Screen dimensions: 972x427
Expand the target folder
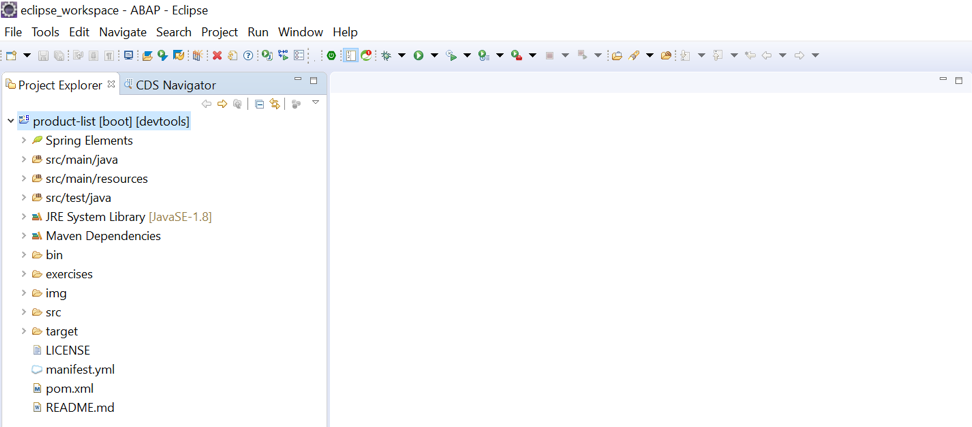pos(24,332)
